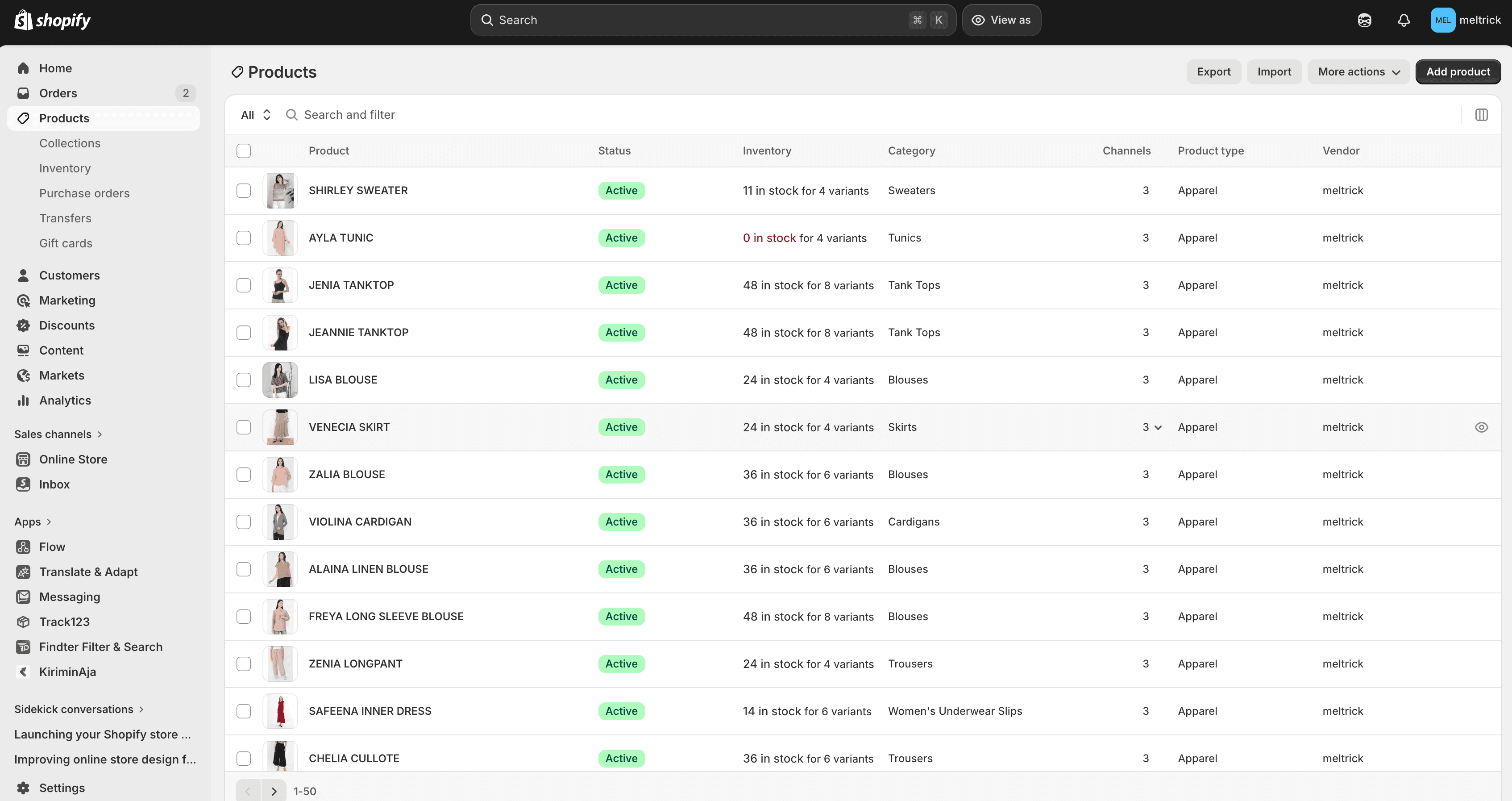Viewport: 1512px width, 801px height.
Task: Expand the Sales channels section
Action: (x=59, y=434)
